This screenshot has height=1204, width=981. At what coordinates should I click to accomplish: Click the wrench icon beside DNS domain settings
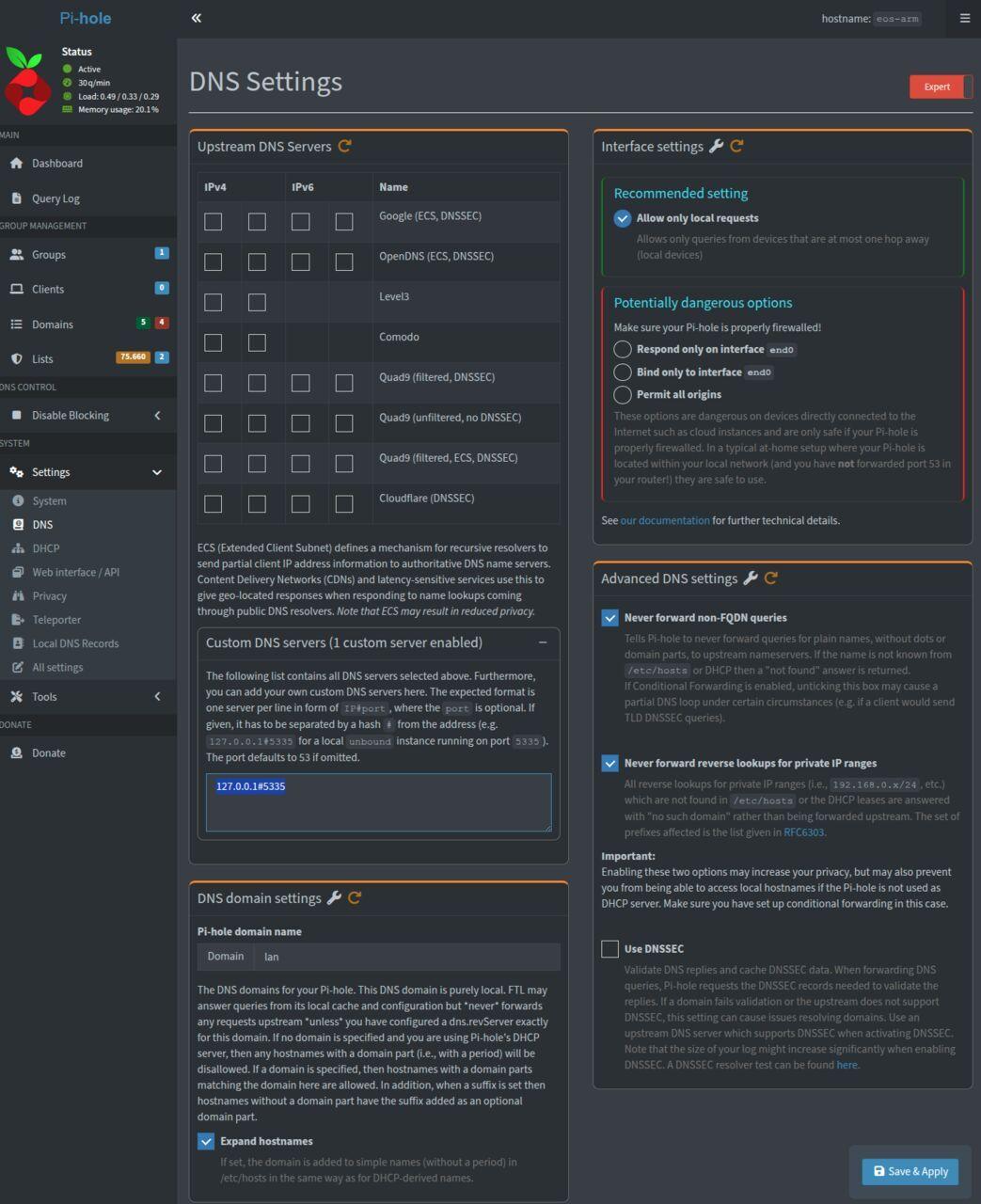pos(334,897)
